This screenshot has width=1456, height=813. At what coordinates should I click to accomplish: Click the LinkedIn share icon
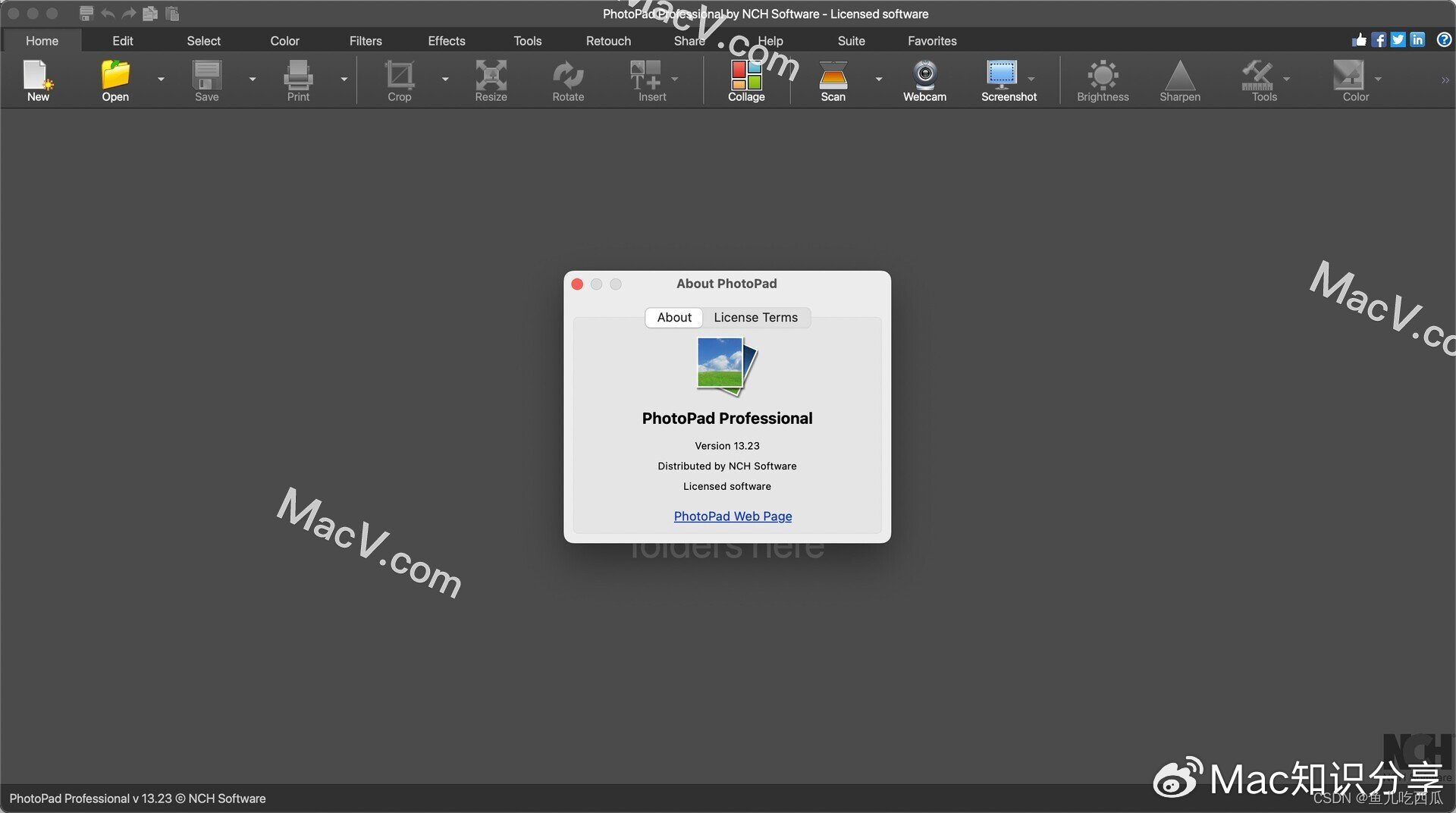click(x=1417, y=39)
